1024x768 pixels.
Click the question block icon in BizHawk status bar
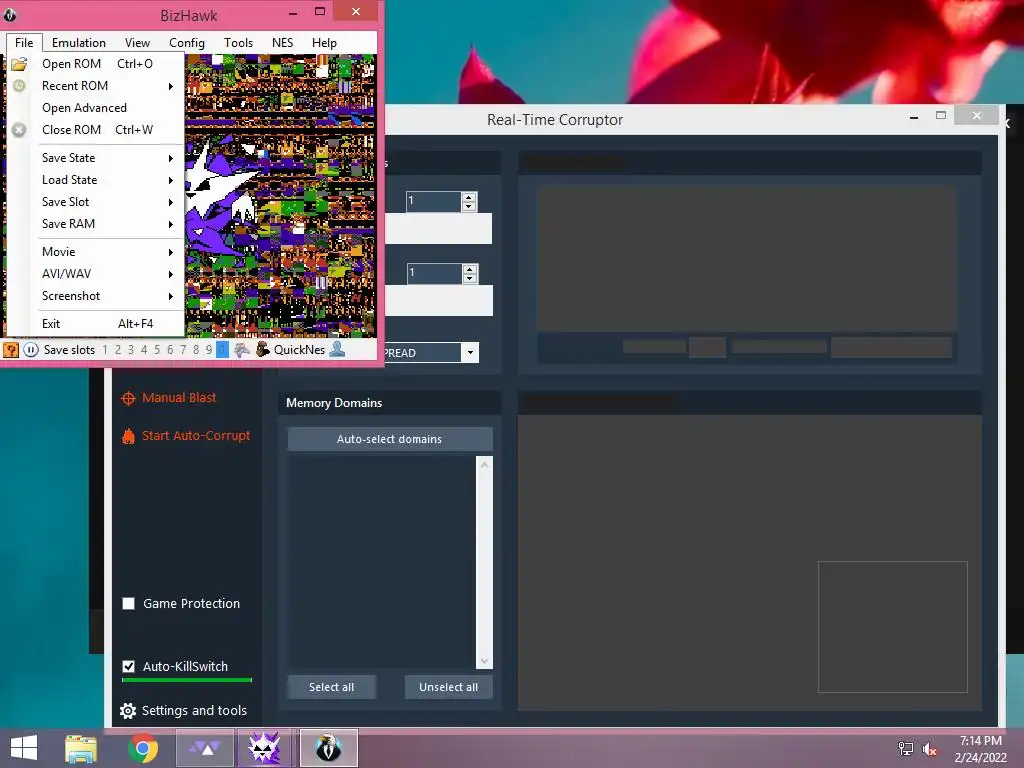11,350
